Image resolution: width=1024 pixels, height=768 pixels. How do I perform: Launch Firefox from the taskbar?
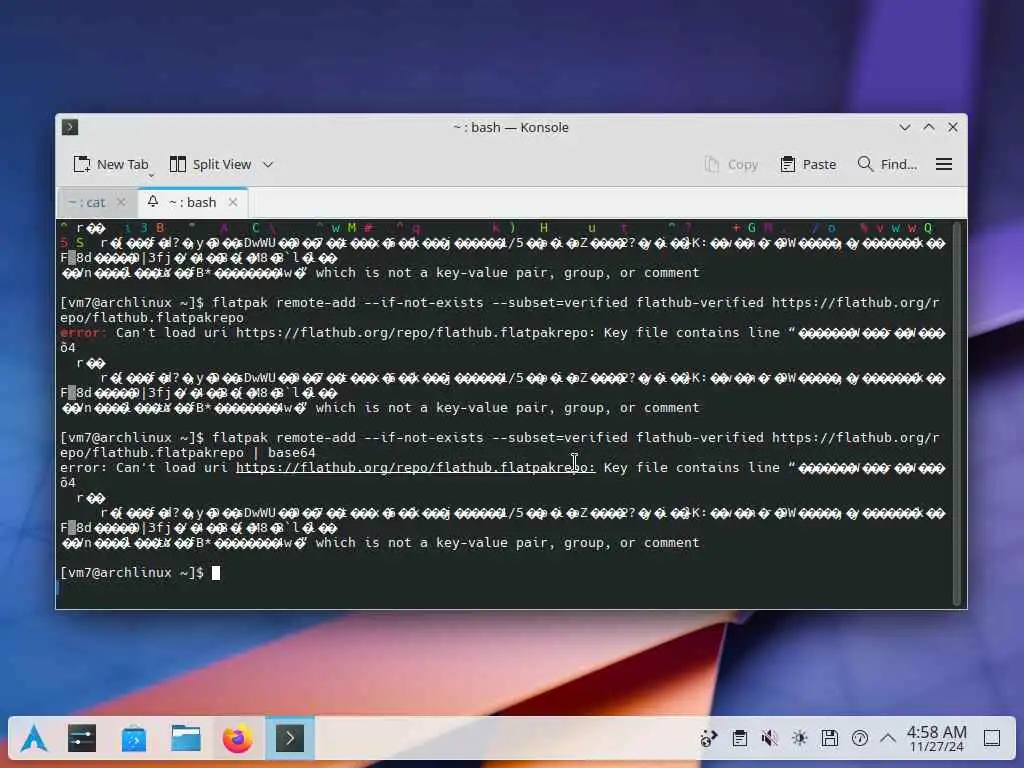[x=238, y=739]
